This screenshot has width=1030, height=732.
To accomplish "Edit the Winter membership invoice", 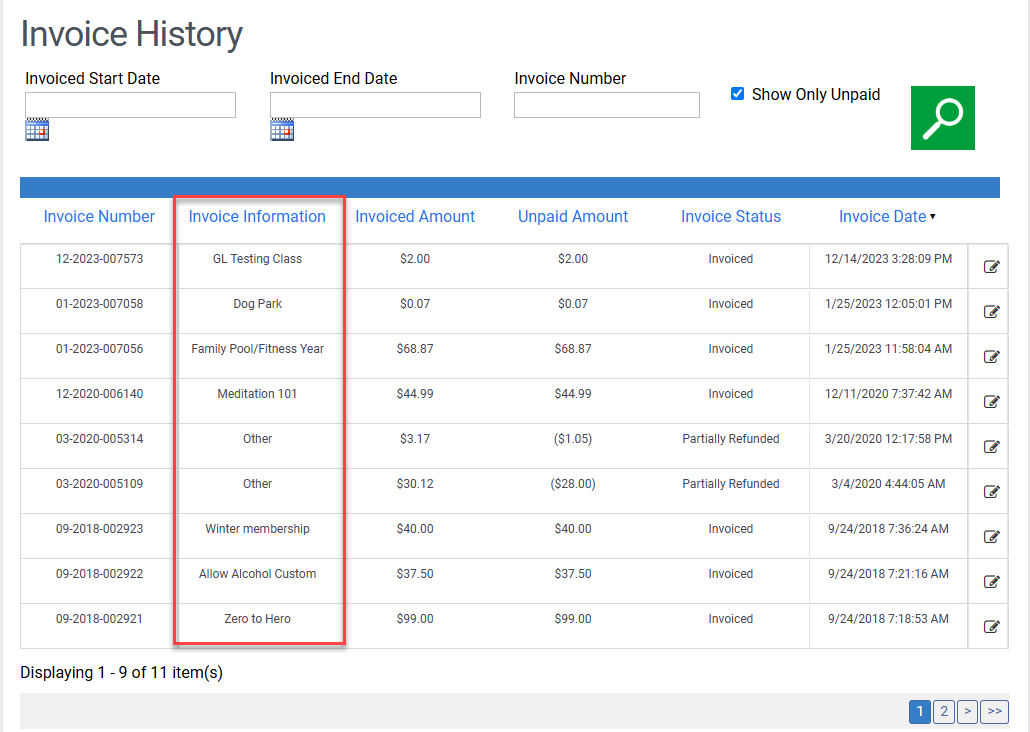I will [x=991, y=536].
